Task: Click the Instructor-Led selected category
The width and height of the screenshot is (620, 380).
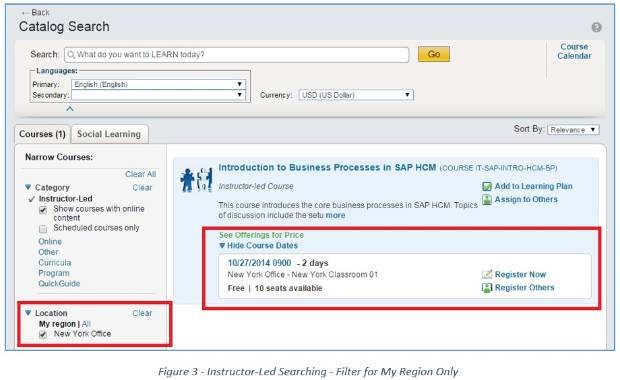Action: [65, 199]
